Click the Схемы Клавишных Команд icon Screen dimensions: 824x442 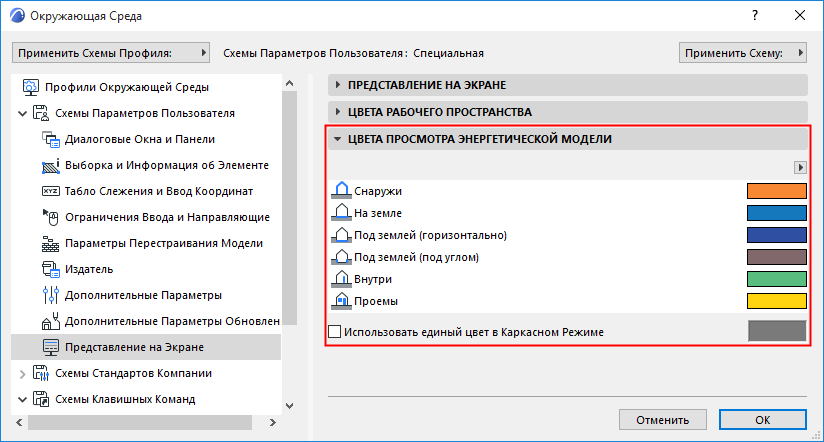coord(41,399)
